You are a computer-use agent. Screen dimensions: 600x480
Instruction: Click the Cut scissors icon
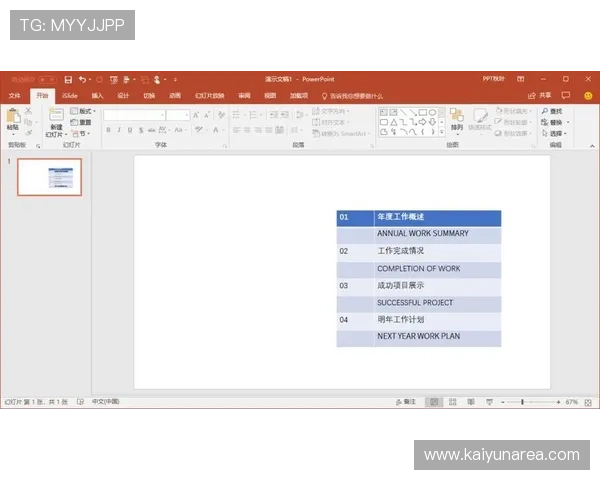click(x=28, y=111)
